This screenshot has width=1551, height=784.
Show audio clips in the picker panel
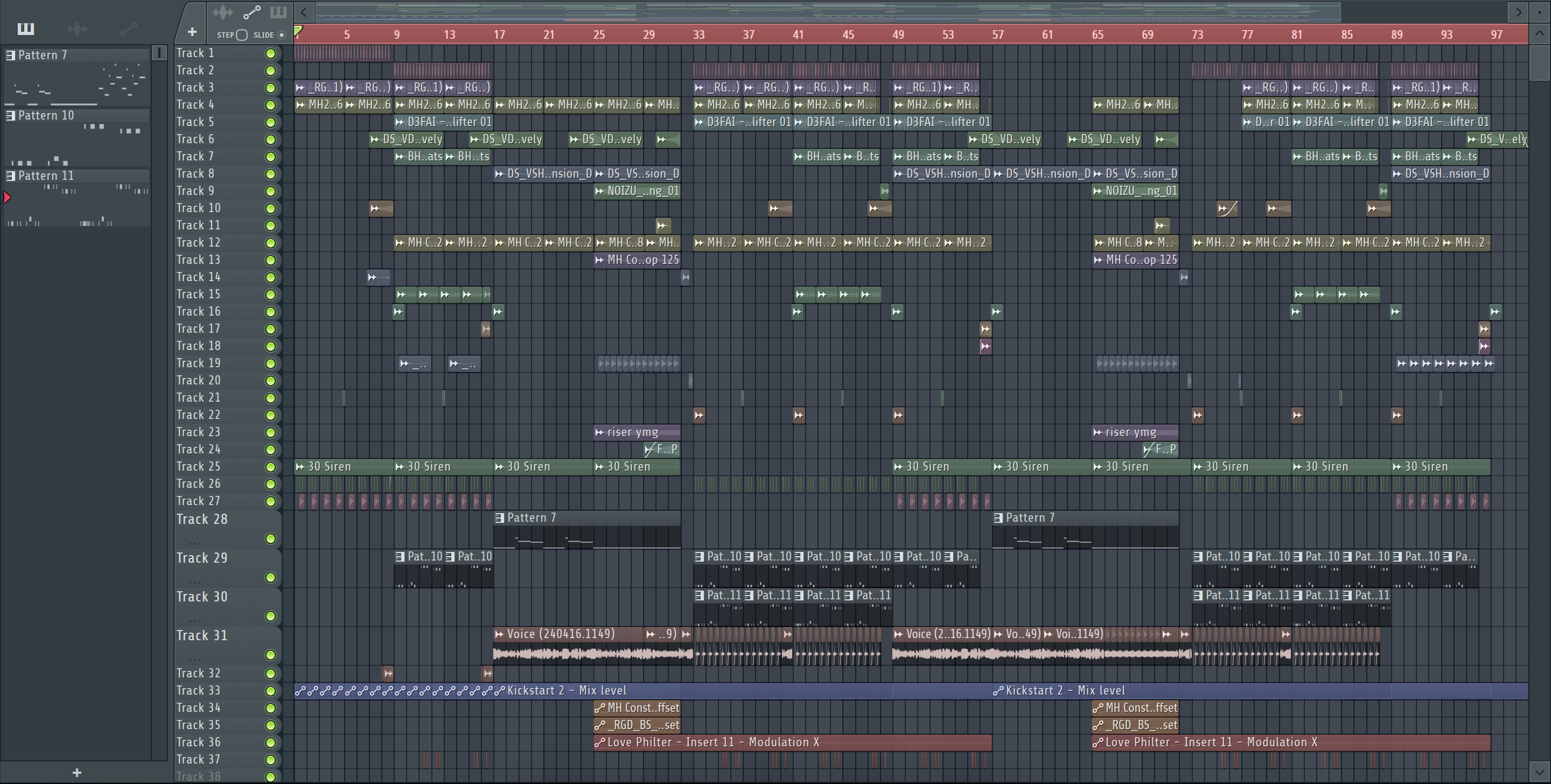tap(76, 29)
